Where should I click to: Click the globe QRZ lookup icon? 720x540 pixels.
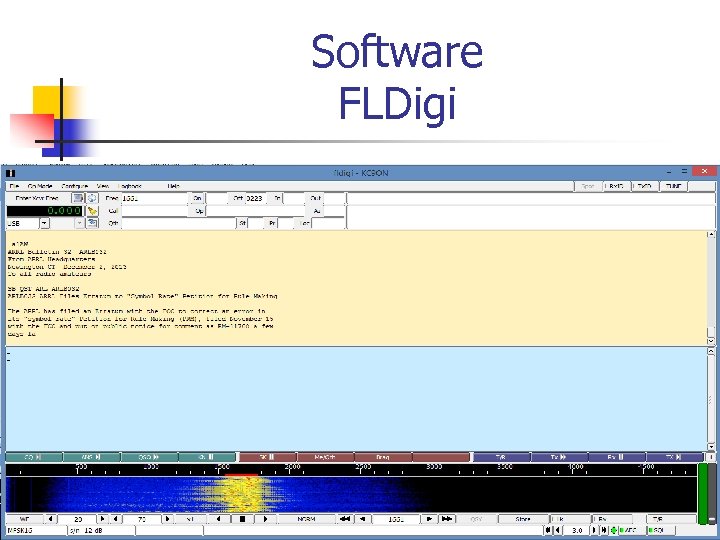(92, 198)
